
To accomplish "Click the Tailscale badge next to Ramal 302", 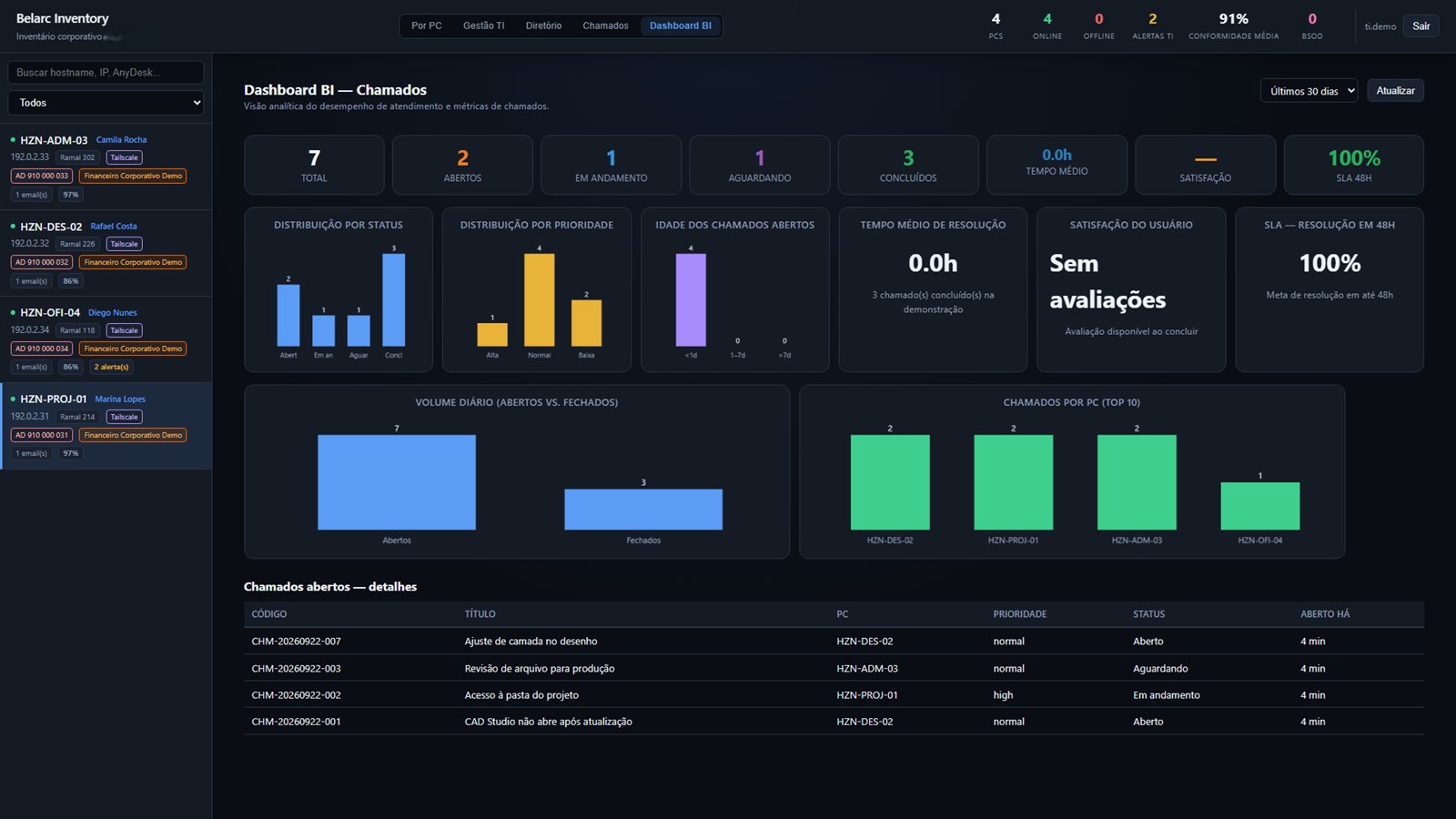I will pyautogui.click(x=124, y=157).
